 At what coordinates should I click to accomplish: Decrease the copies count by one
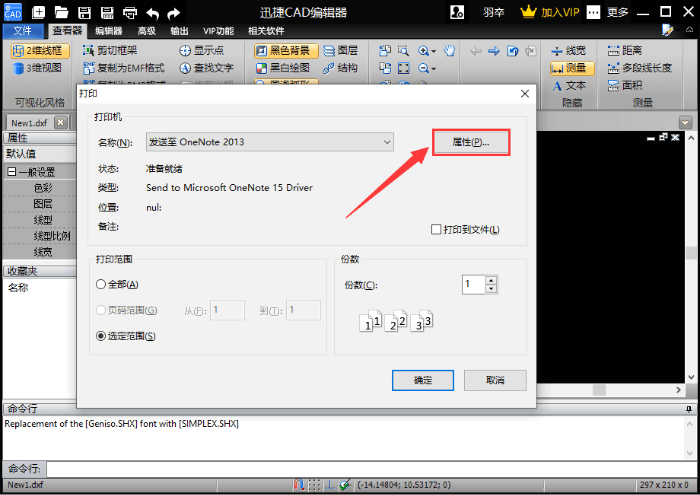491,289
